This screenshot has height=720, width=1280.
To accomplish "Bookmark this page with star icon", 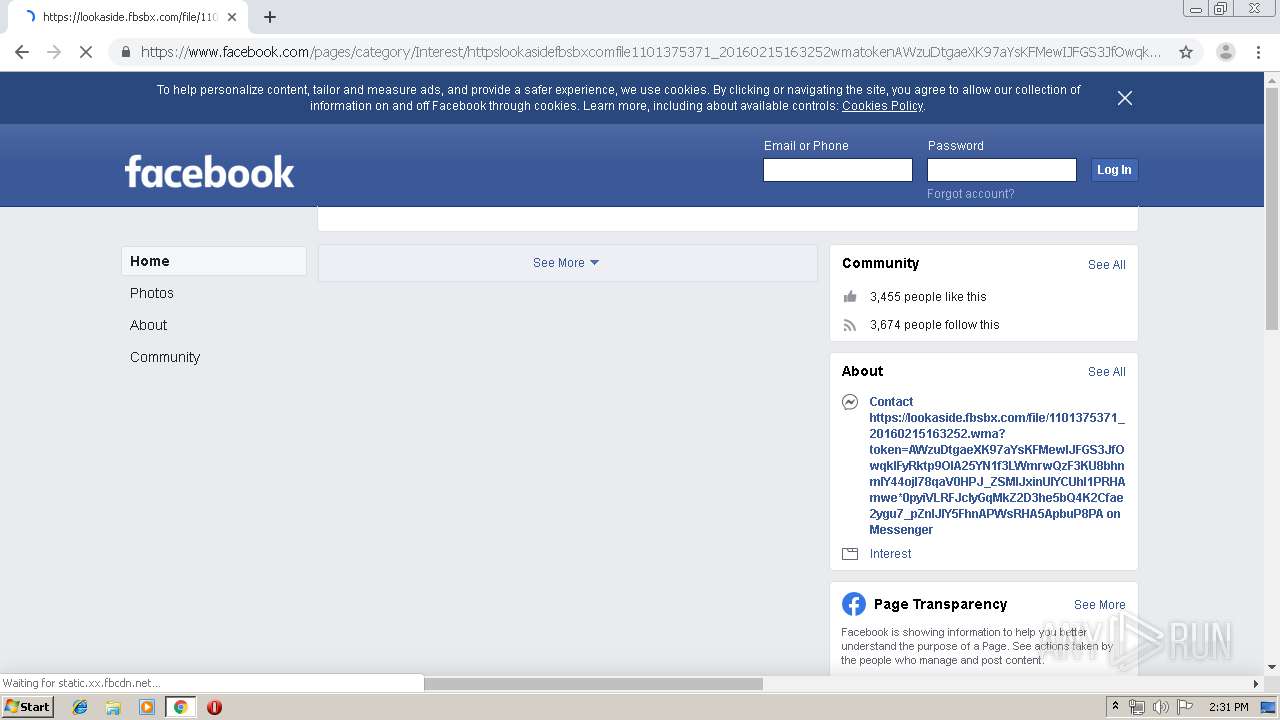I will coord(1186,52).
